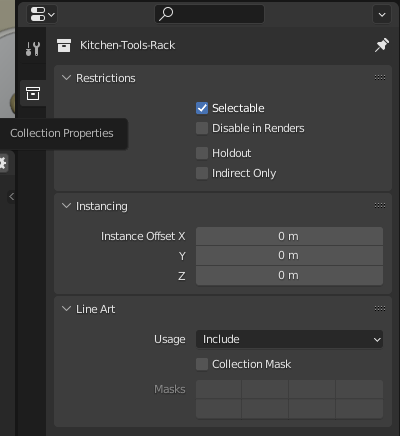Click the collection icon beside Kitchen-Tools-Rack
400x436 pixels.
click(x=64, y=45)
